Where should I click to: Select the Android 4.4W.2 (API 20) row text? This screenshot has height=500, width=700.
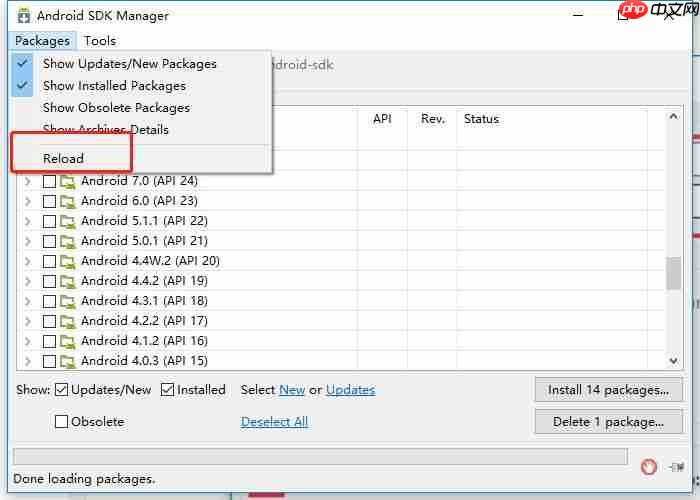pyautogui.click(x=150, y=261)
